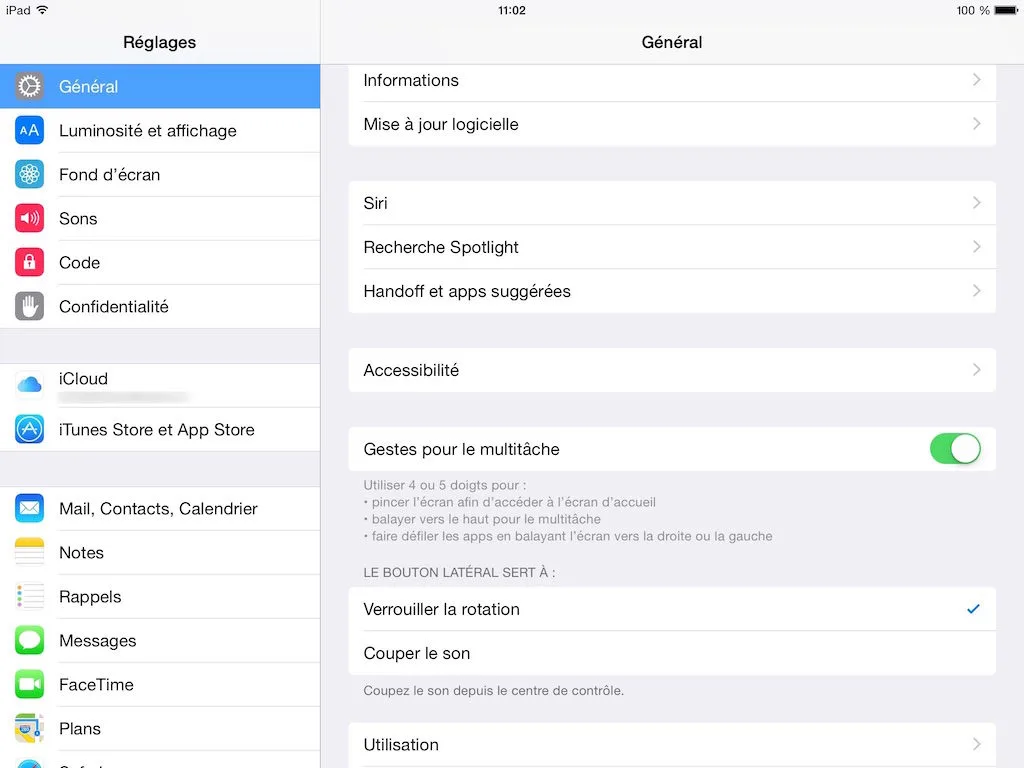Open Handoff et apps suggérées
The width and height of the screenshot is (1024, 768).
(x=672, y=291)
